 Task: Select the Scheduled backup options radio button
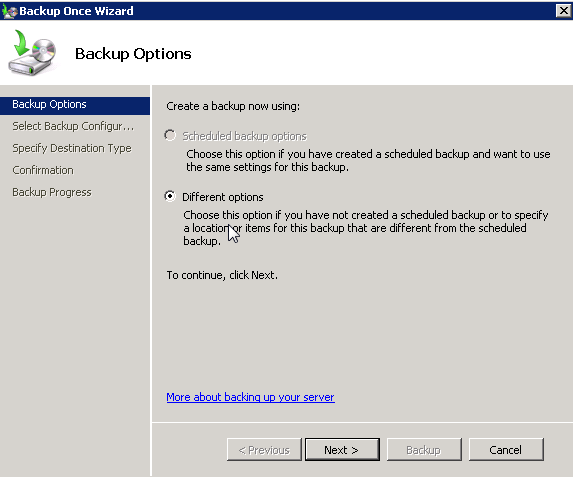170,136
